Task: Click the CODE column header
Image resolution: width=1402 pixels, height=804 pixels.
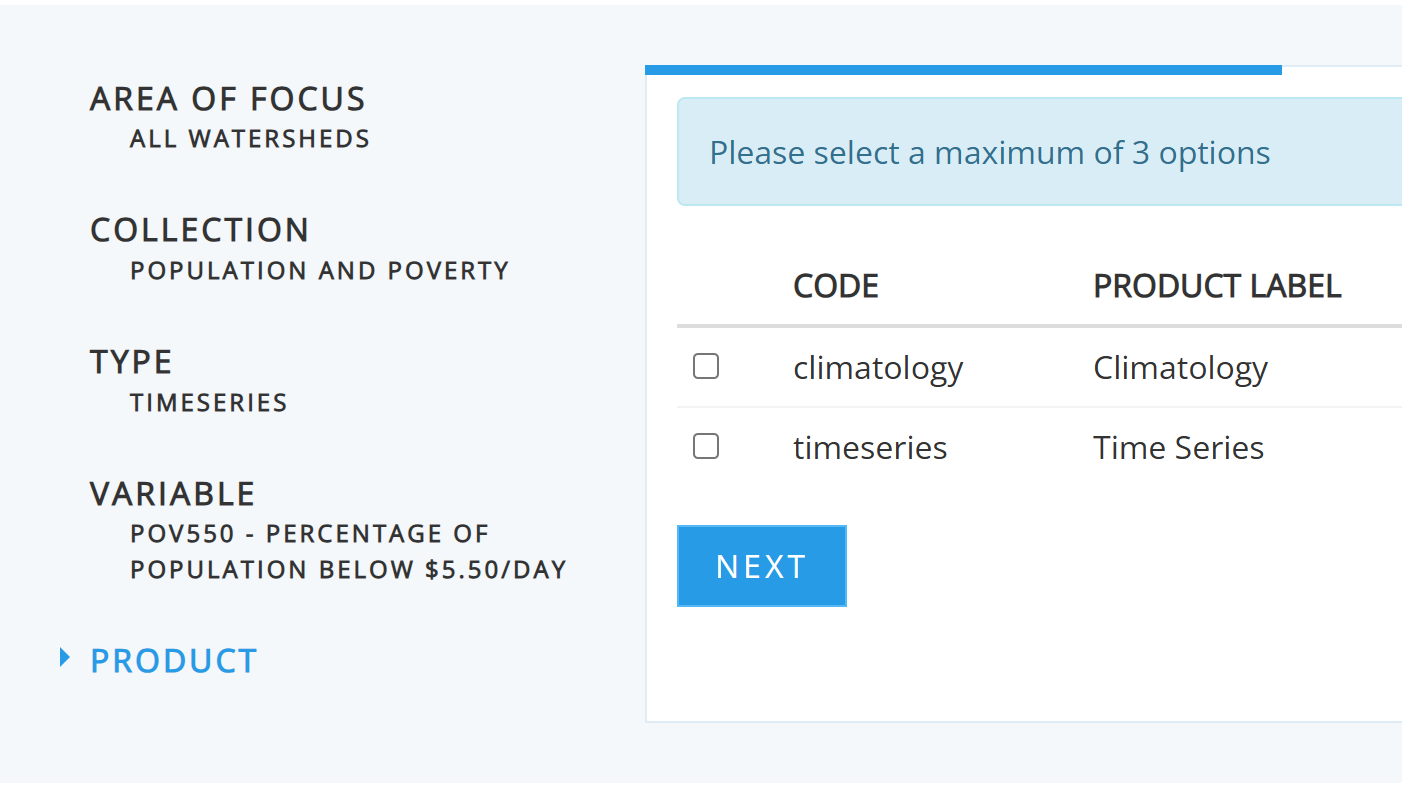Action: [836, 287]
